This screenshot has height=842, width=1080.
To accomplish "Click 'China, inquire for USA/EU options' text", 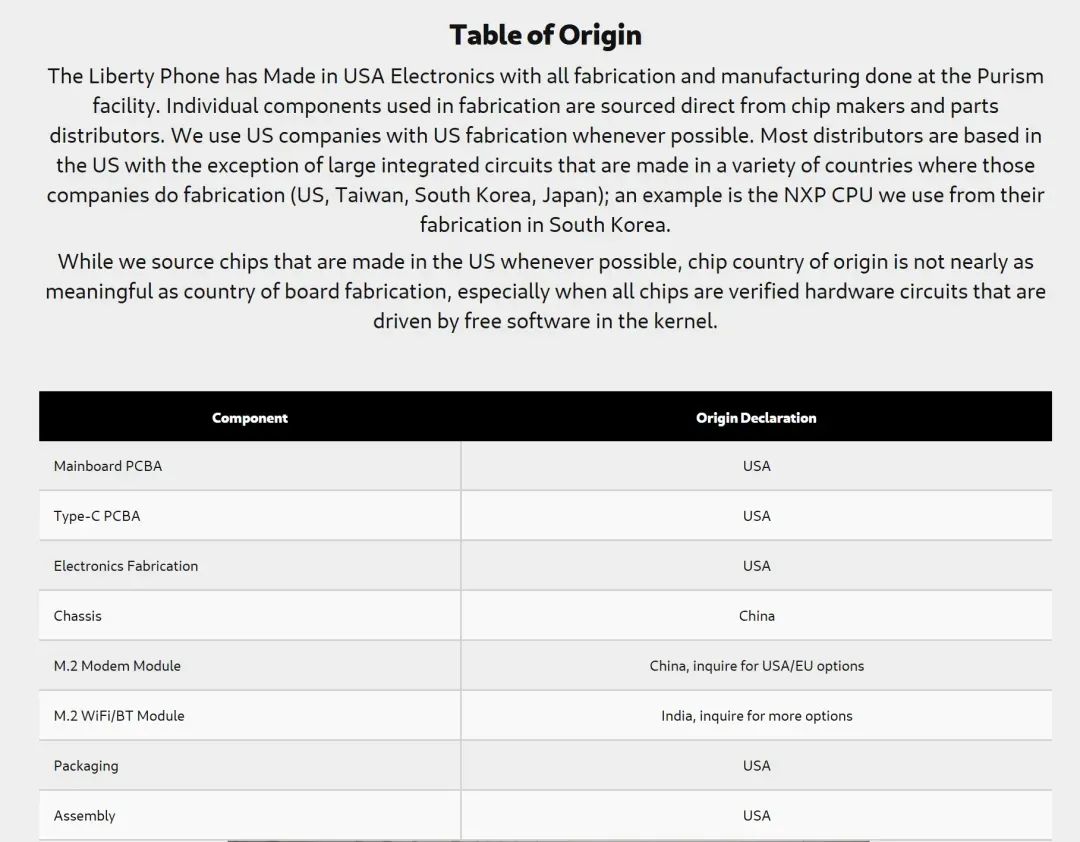I will [756, 666].
